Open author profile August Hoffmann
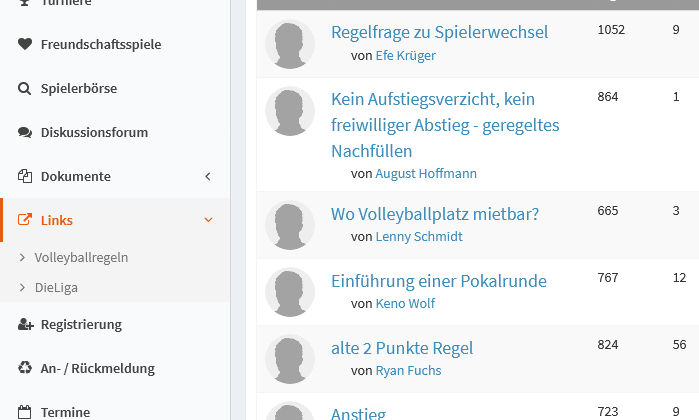The image size is (699, 420). coord(426,173)
